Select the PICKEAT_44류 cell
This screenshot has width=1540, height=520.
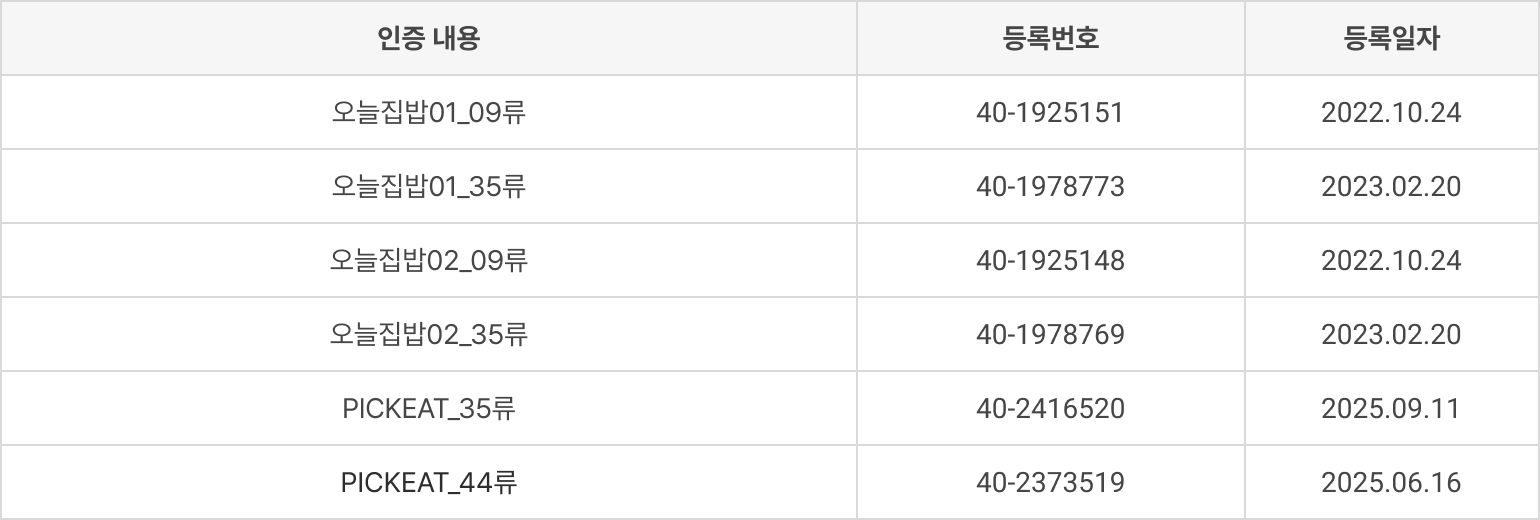429,483
